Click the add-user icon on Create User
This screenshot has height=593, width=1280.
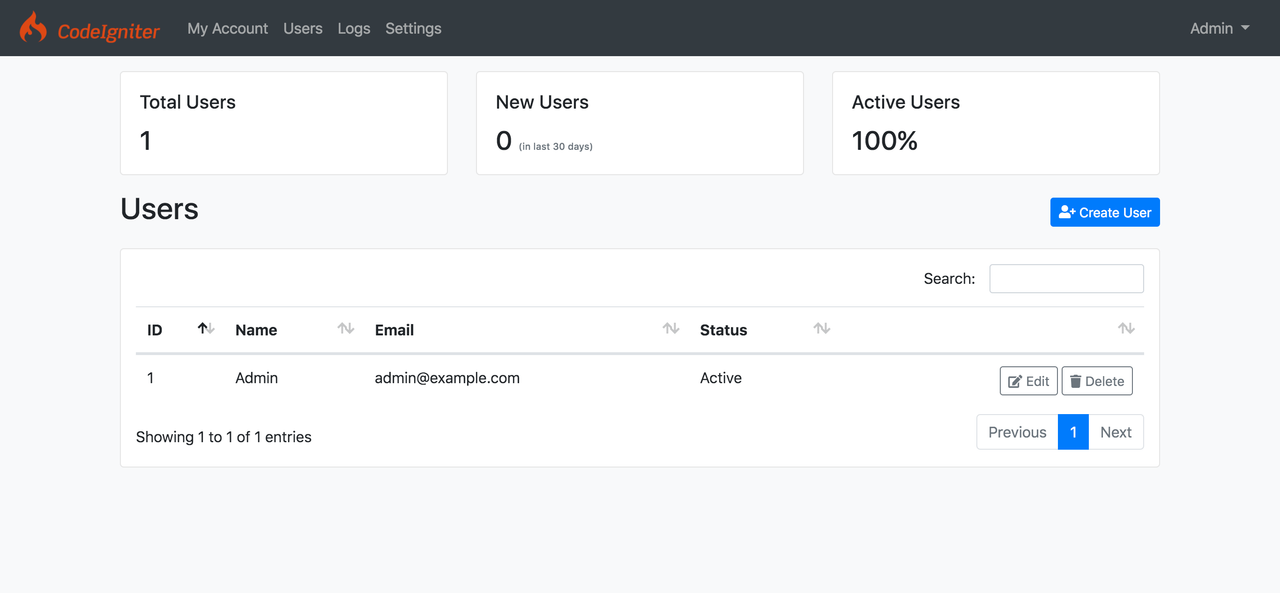pos(1066,212)
